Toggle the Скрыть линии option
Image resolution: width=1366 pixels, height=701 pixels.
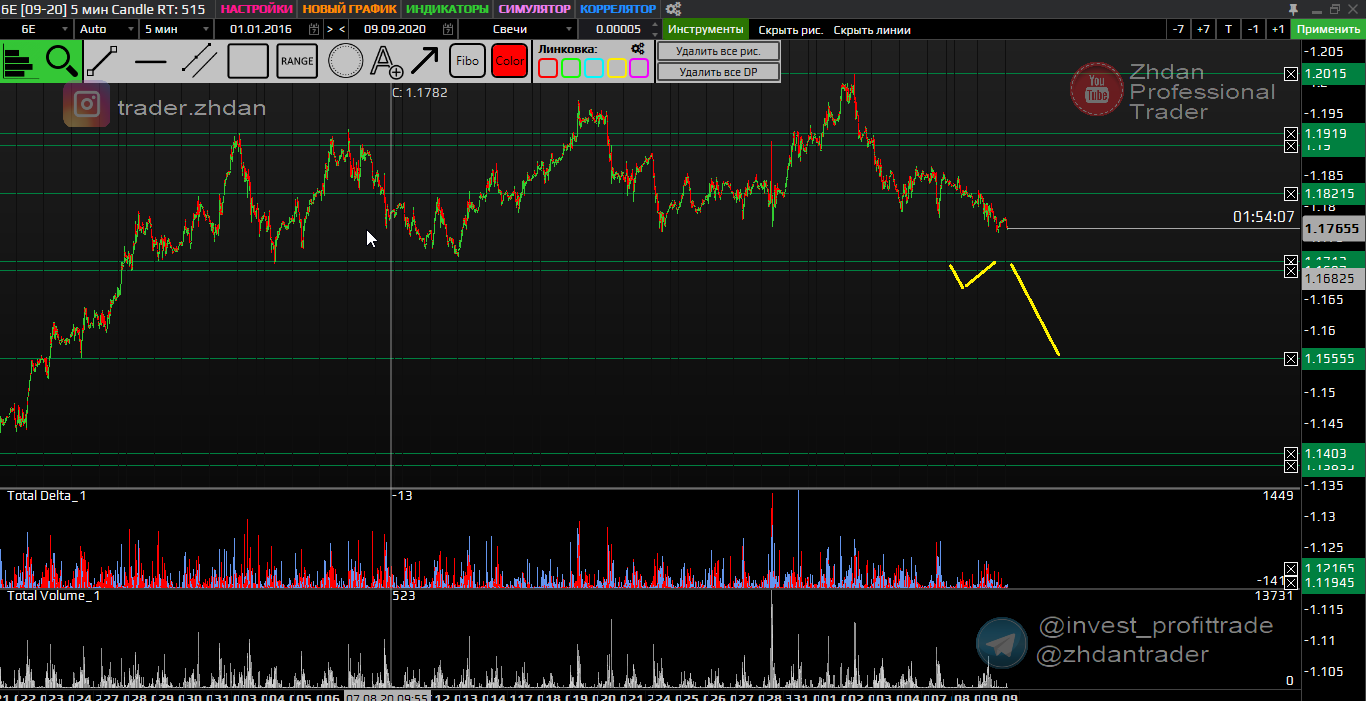pyautogui.click(x=872, y=30)
